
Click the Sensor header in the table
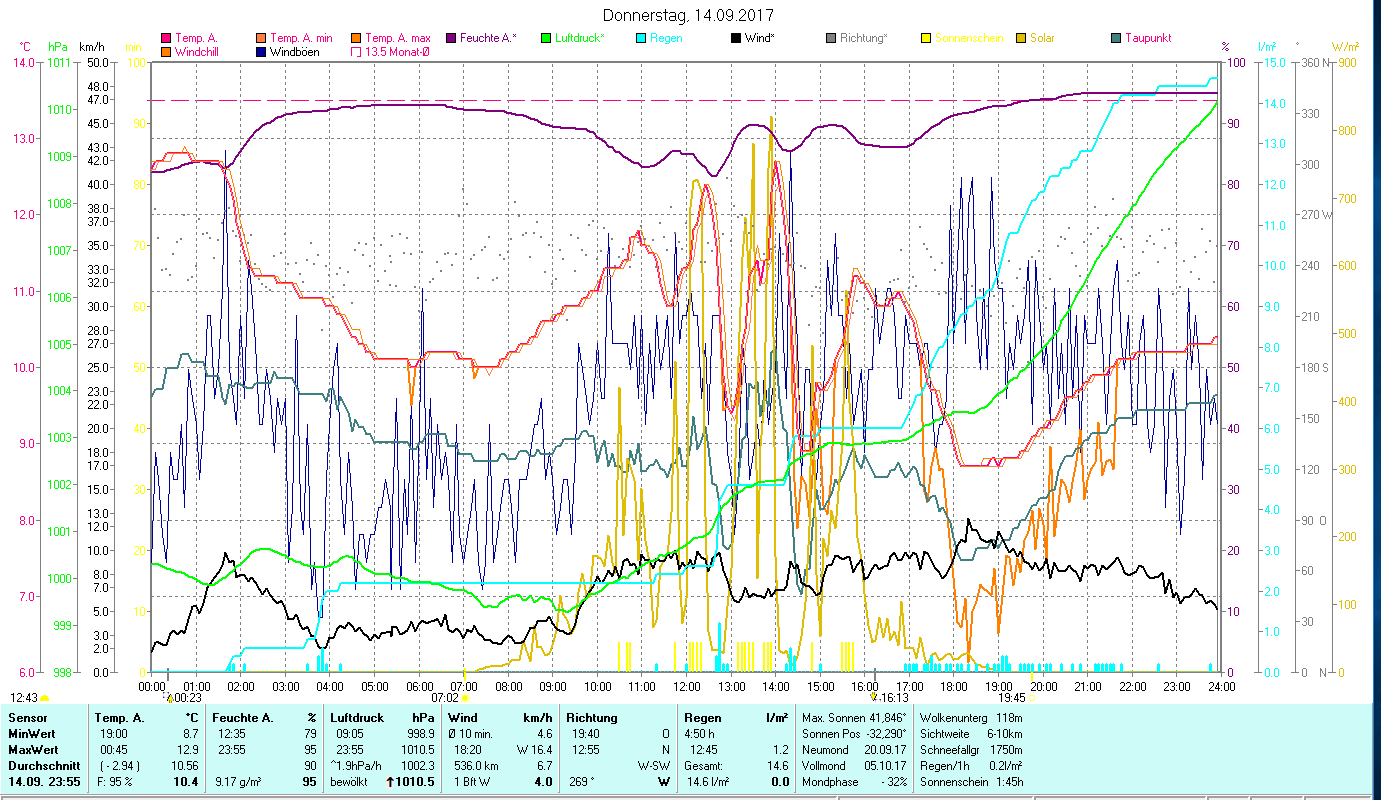point(26,718)
